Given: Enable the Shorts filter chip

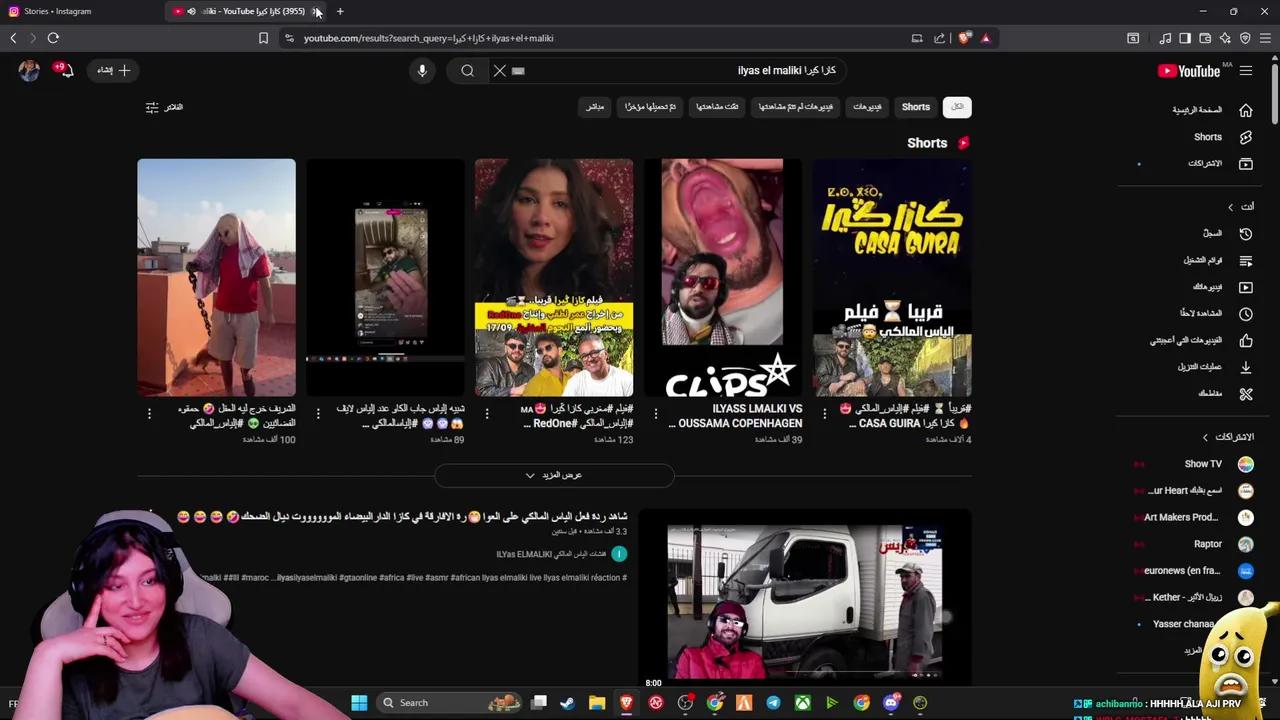Looking at the screenshot, I should tap(915, 107).
